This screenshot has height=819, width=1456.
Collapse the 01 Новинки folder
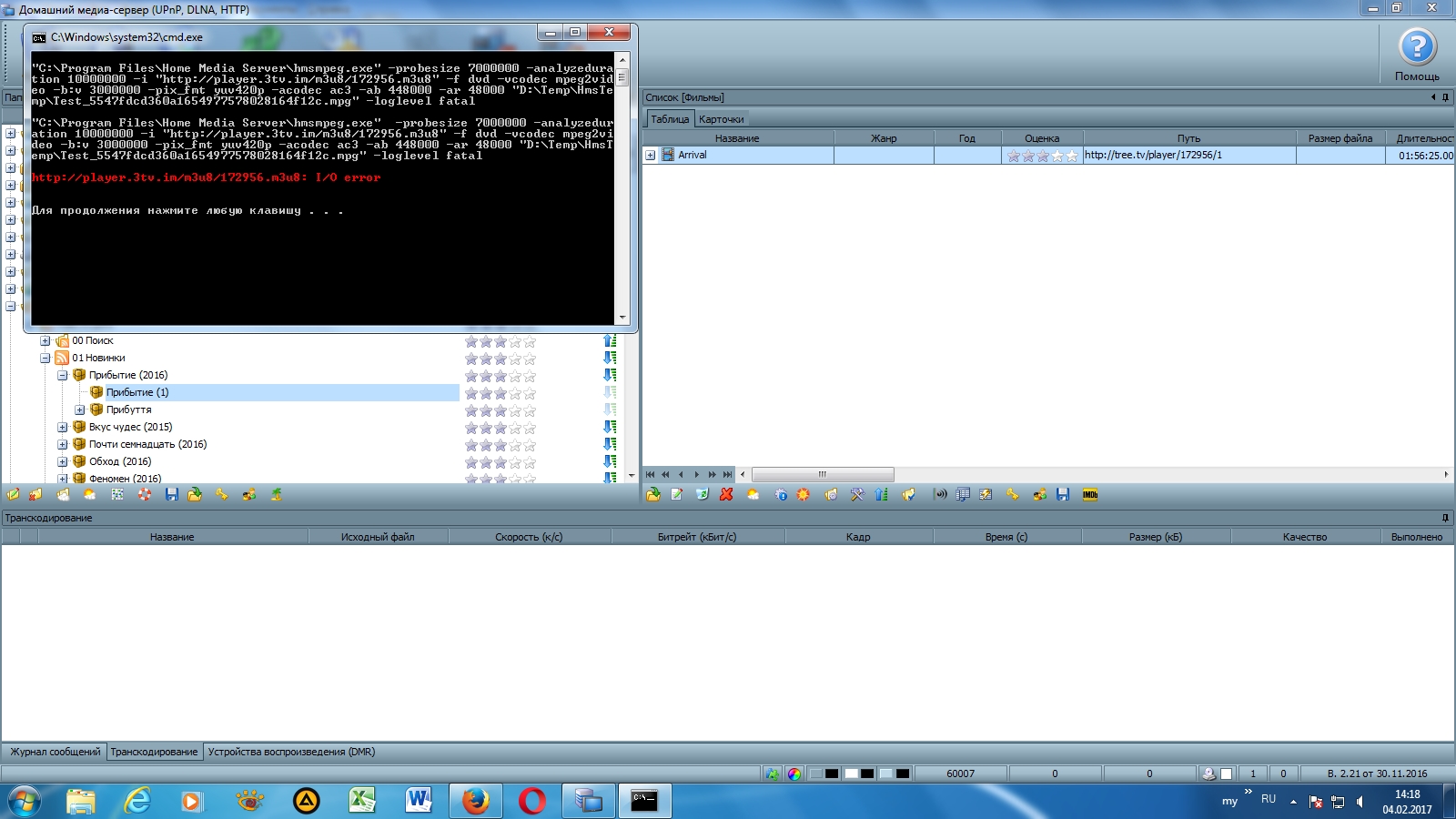coord(45,359)
